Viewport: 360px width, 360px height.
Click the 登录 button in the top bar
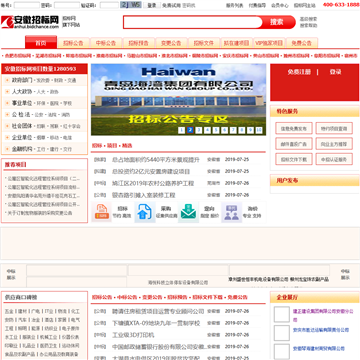click(152, 5)
